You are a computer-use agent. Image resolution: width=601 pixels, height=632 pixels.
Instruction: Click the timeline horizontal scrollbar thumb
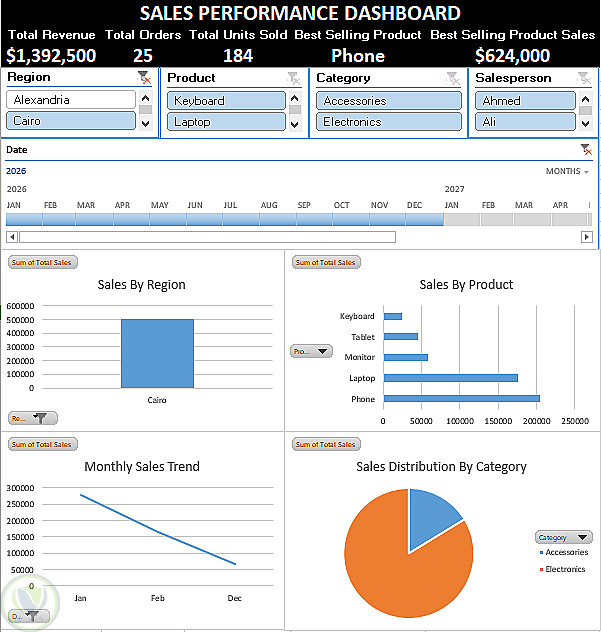pos(208,237)
